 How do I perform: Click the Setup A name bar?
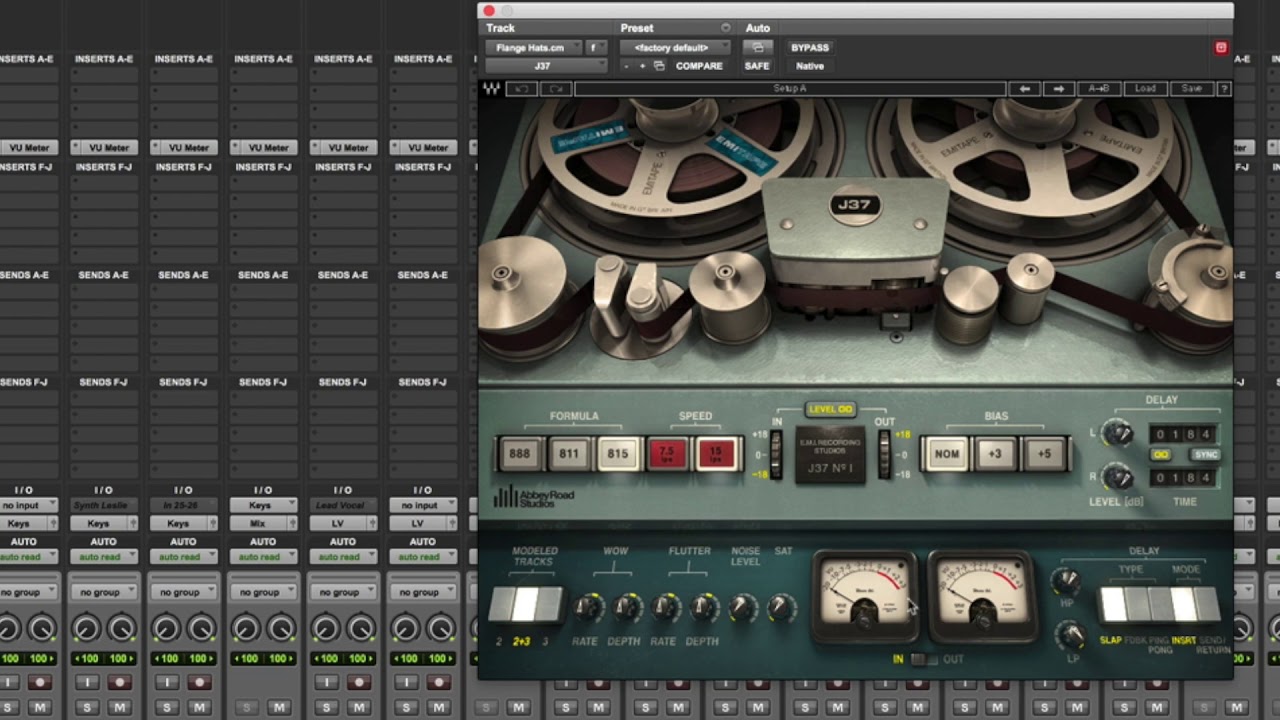tap(790, 89)
